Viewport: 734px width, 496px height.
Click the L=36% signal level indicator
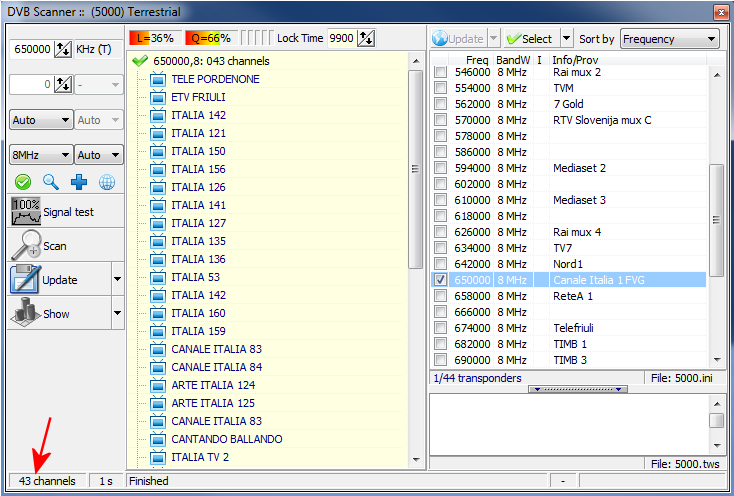tap(155, 38)
